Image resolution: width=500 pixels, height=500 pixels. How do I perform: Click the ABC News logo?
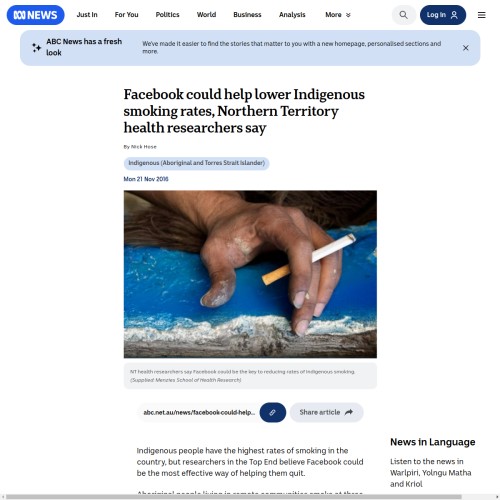click(x=35, y=15)
